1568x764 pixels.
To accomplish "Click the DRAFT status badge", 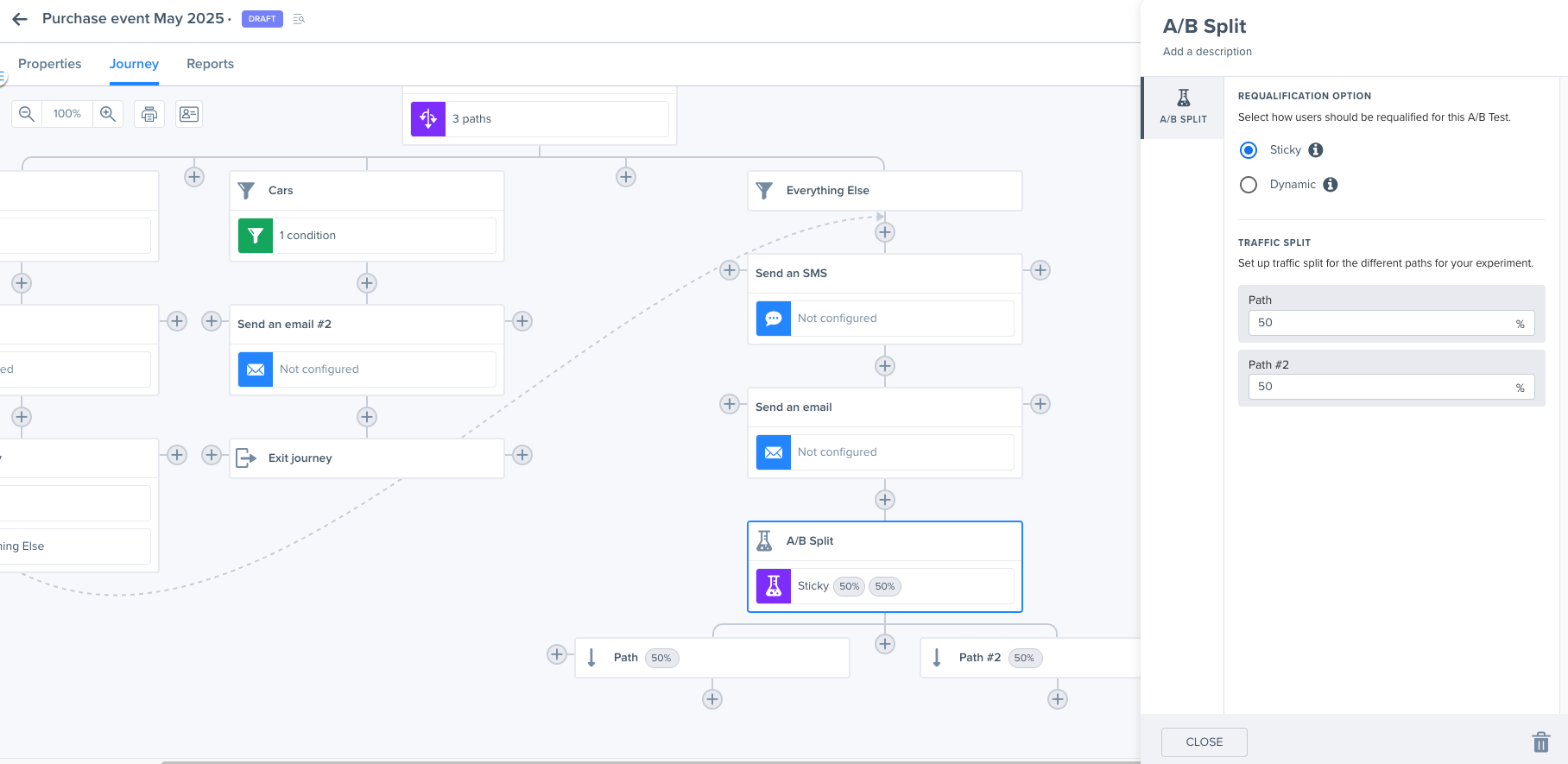I will 262,19.
